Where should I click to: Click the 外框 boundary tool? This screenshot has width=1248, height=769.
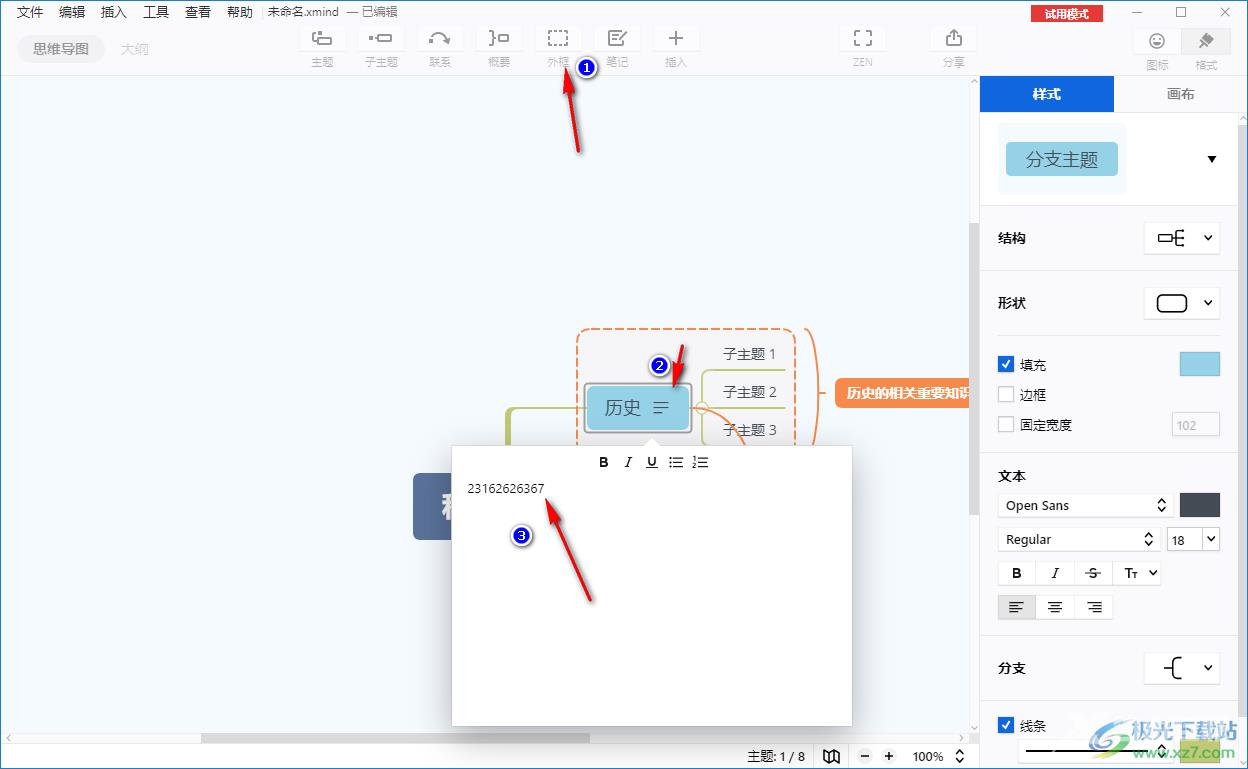click(558, 39)
